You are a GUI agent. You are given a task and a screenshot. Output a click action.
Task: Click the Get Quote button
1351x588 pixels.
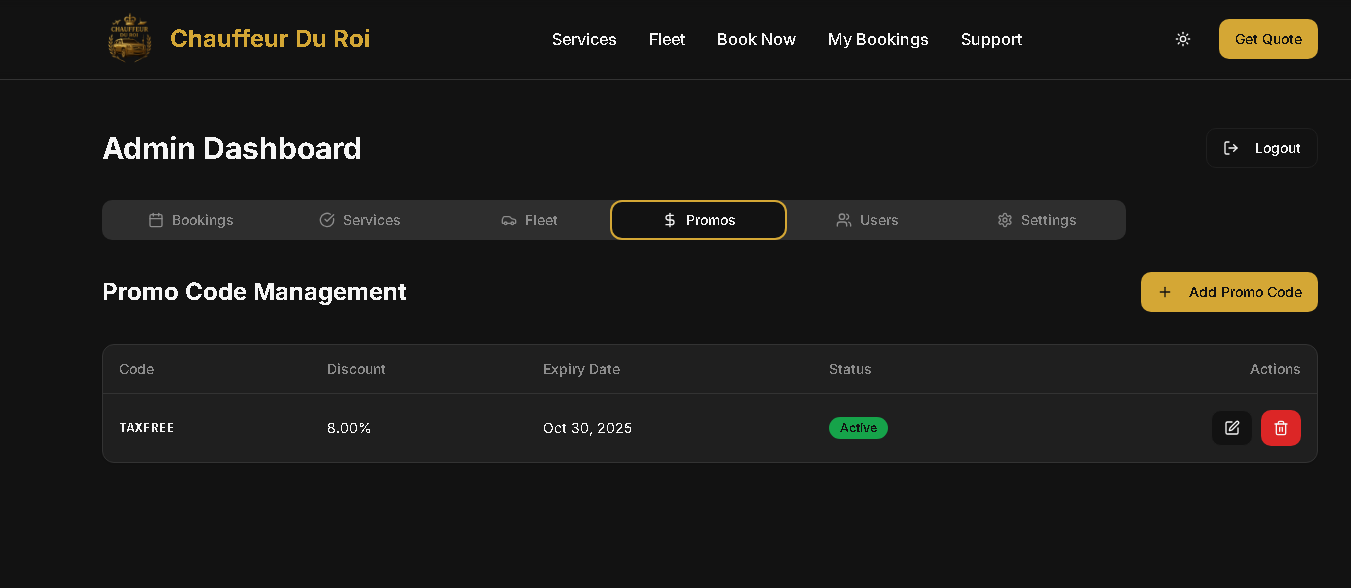[x=1267, y=39]
